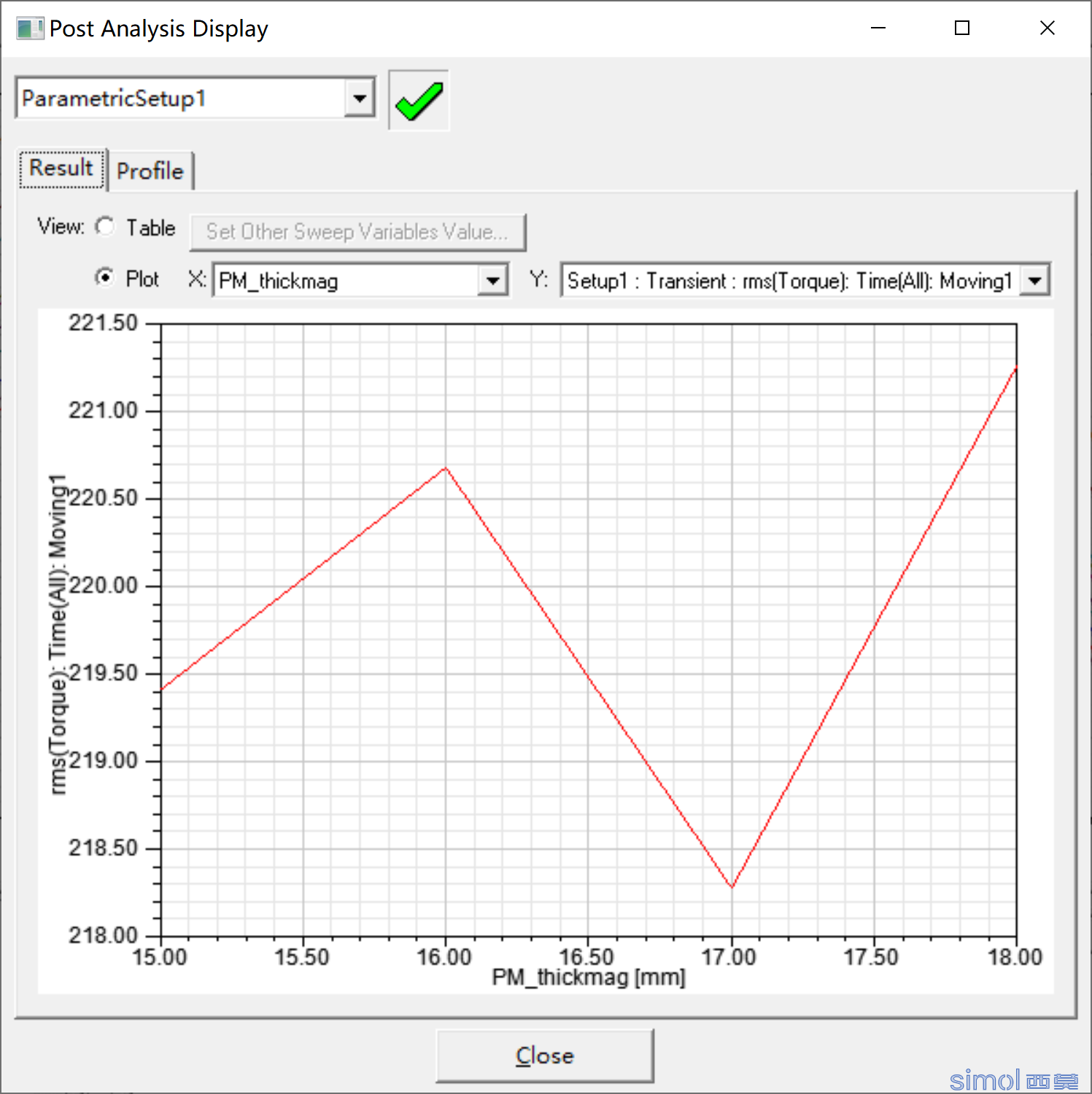The image size is (1092, 1094).
Task: Minimize the Post Analysis Display window
Action: coord(878,28)
